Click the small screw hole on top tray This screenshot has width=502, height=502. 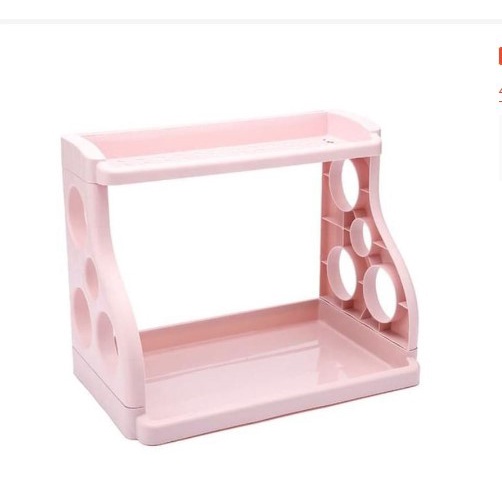click(328, 141)
